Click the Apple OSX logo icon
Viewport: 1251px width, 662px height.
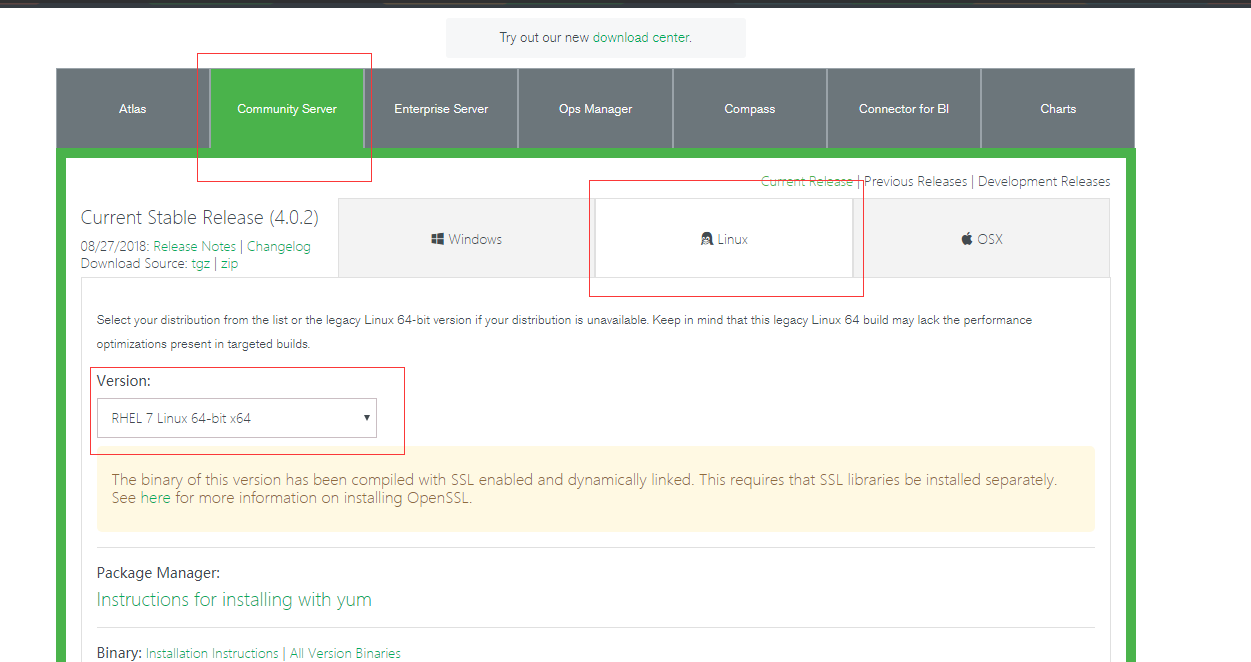(x=967, y=239)
